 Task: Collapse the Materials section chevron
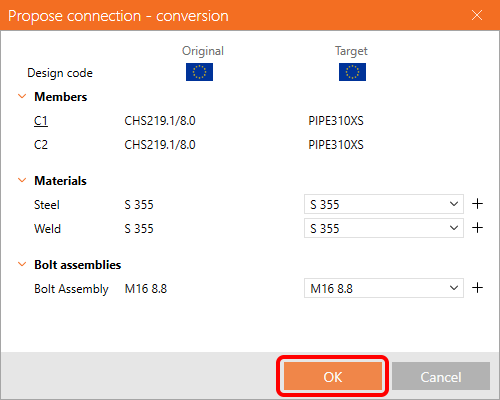[x=22, y=180]
